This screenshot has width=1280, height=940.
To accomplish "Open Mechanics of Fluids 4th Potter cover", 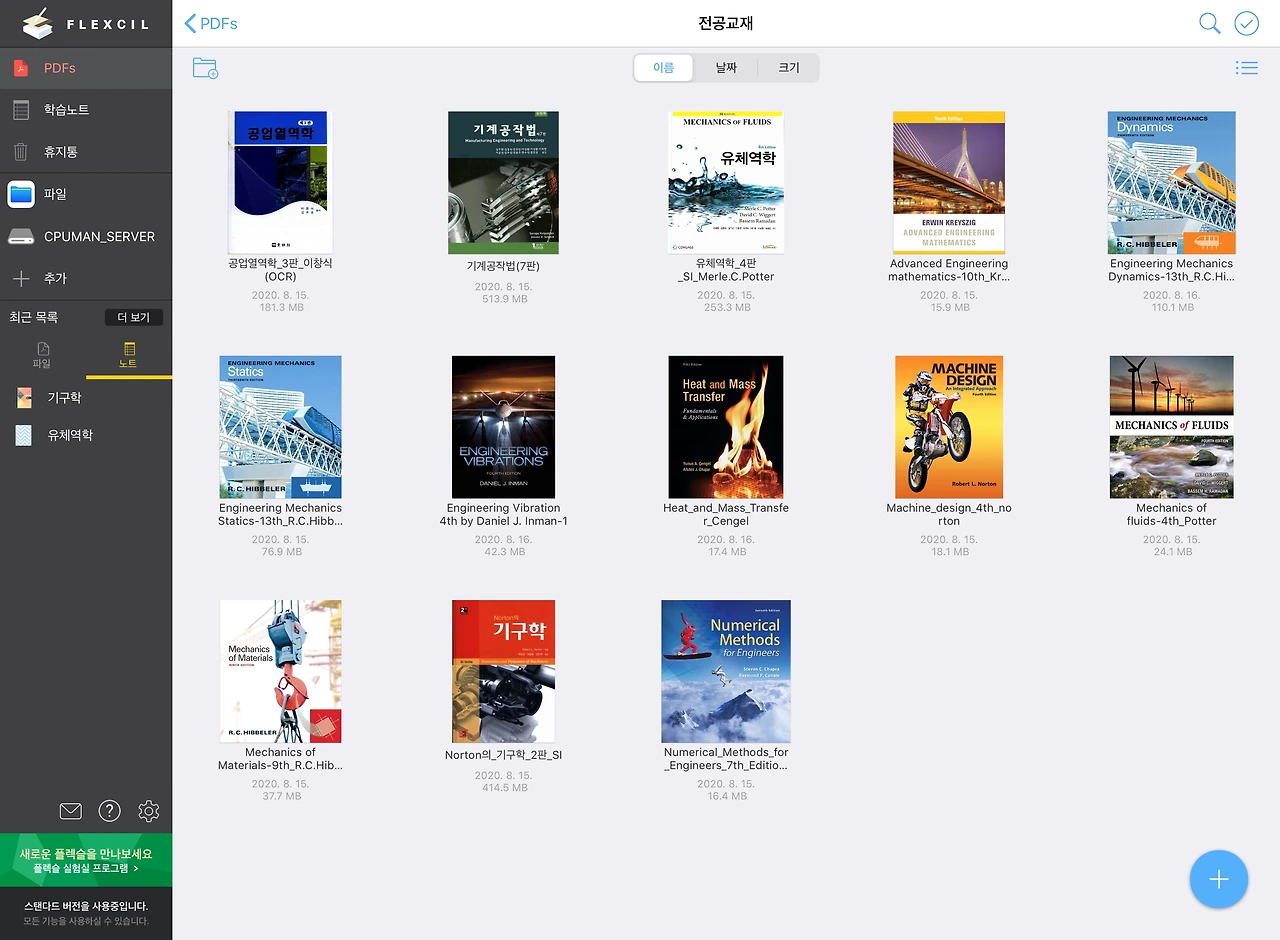I will (1172, 427).
